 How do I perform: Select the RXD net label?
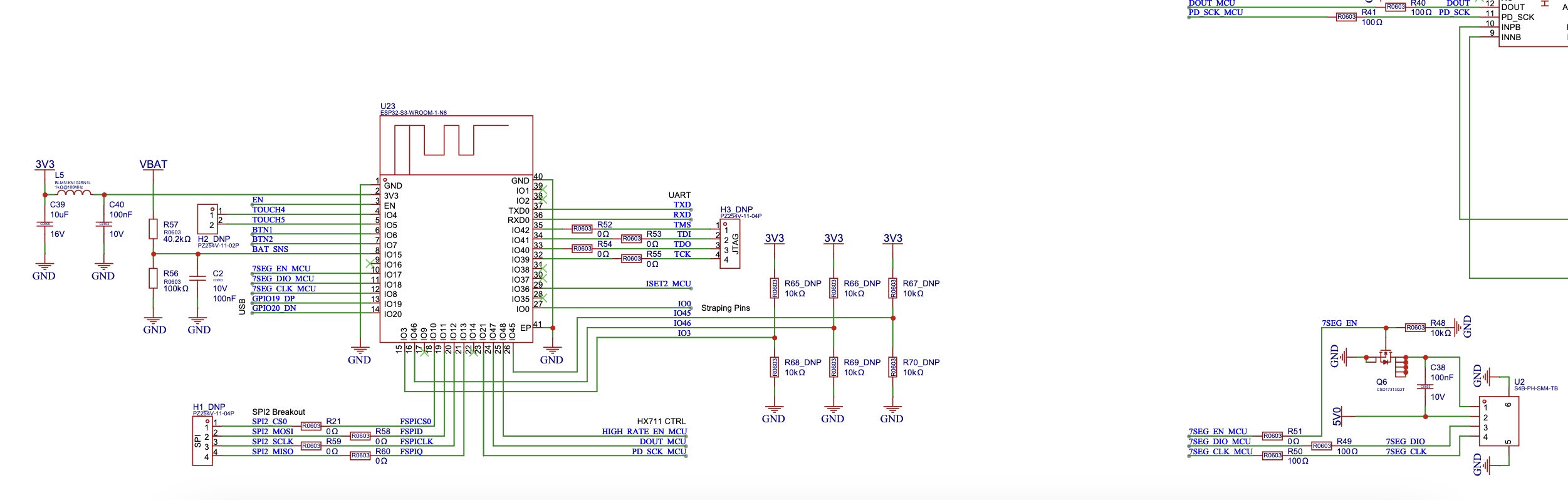(682, 215)
